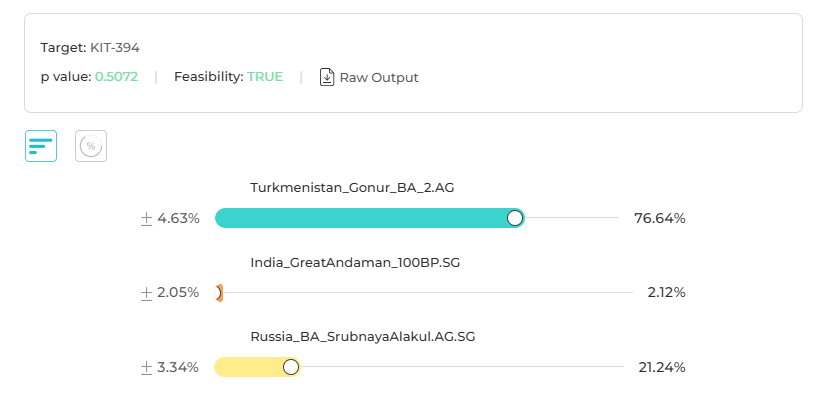Switch to the bar chart view
This screenshot has height=403, width=819.
click(41, 146)
